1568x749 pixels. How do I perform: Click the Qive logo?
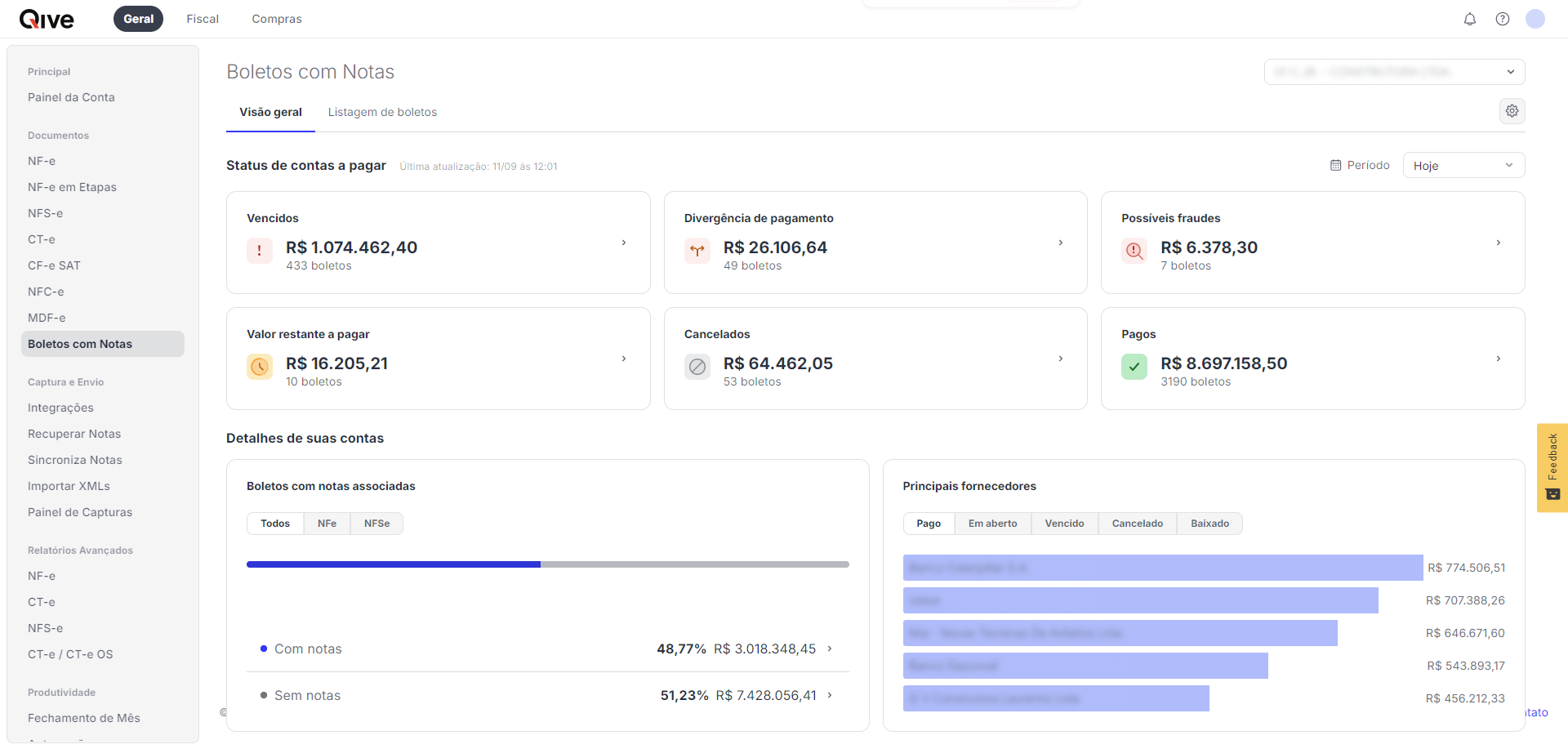(x=47, y=19)
